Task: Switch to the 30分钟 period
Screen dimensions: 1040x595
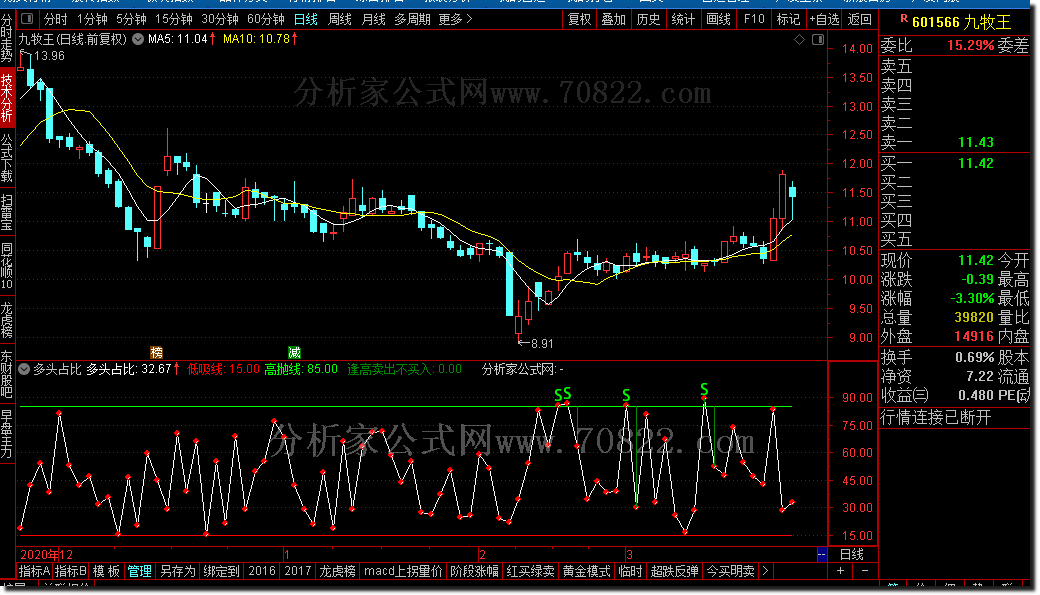Action: coord(220,19)
